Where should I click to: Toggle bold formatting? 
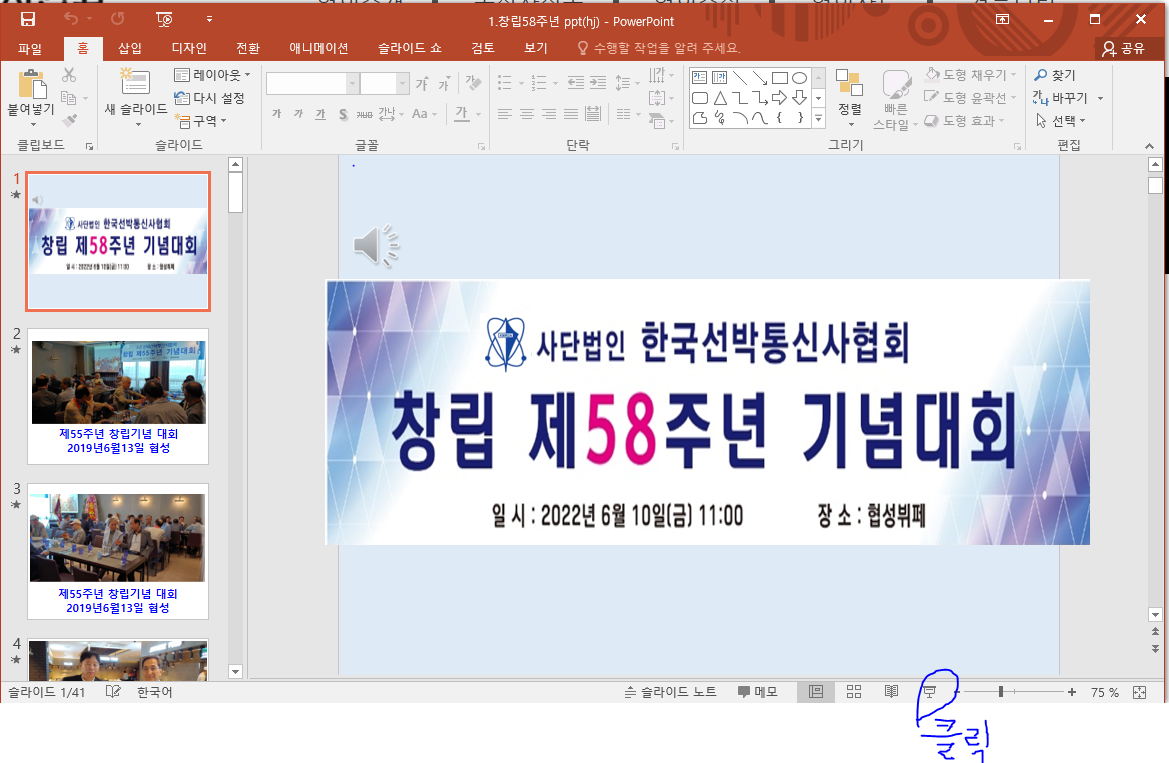(277, 113)
